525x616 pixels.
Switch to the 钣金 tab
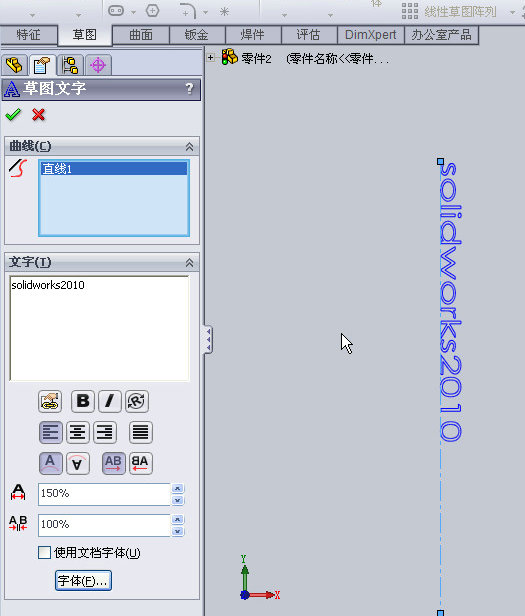(197, 35)
